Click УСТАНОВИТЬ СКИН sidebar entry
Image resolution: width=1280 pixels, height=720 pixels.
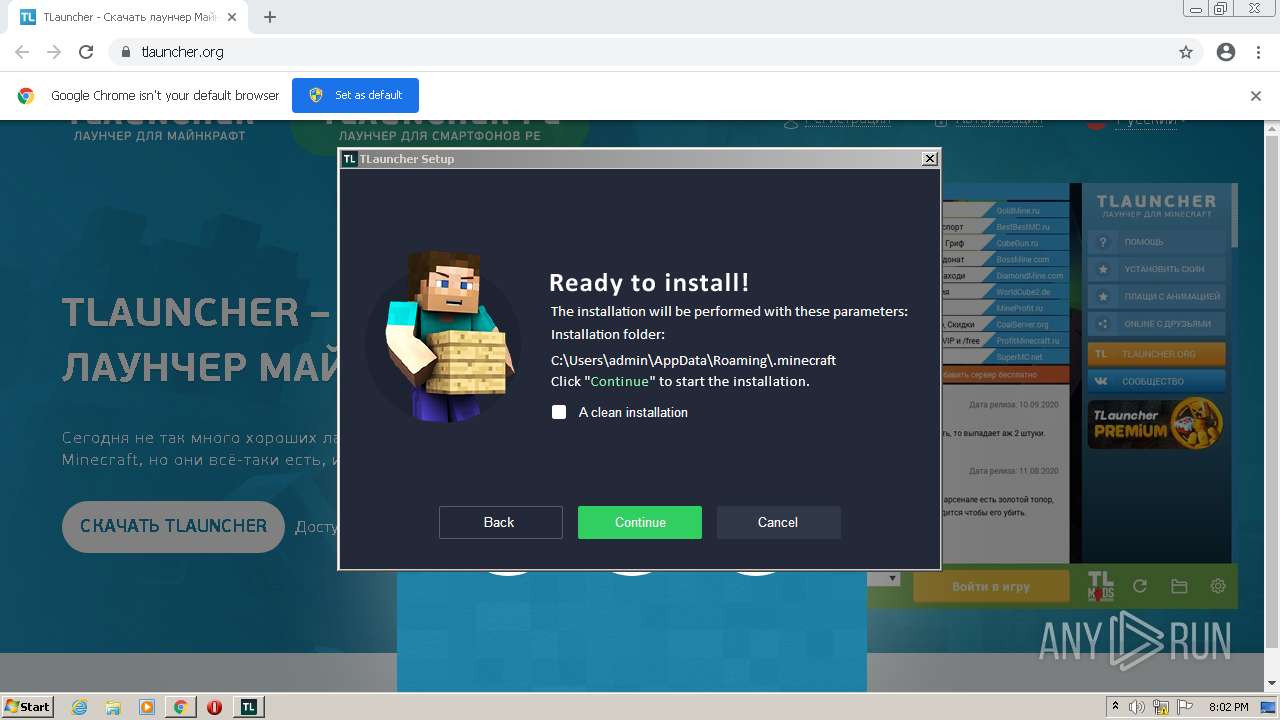tap(1156, 269)
